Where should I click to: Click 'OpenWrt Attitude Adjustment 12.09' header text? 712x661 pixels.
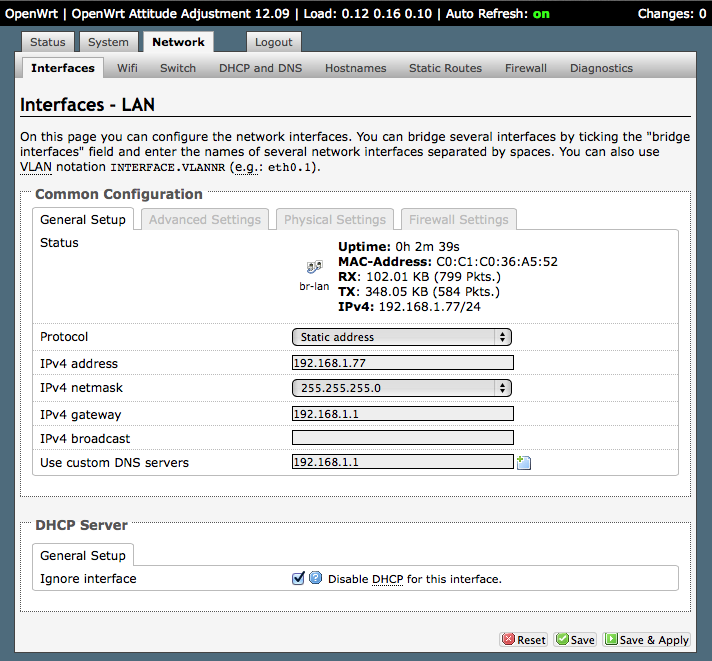tap(180, 14)
